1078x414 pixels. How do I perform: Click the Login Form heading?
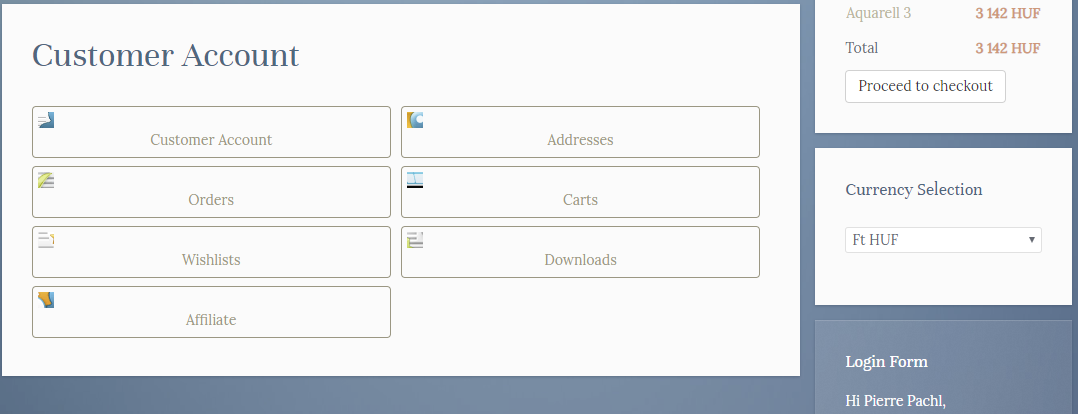point(886,362)
